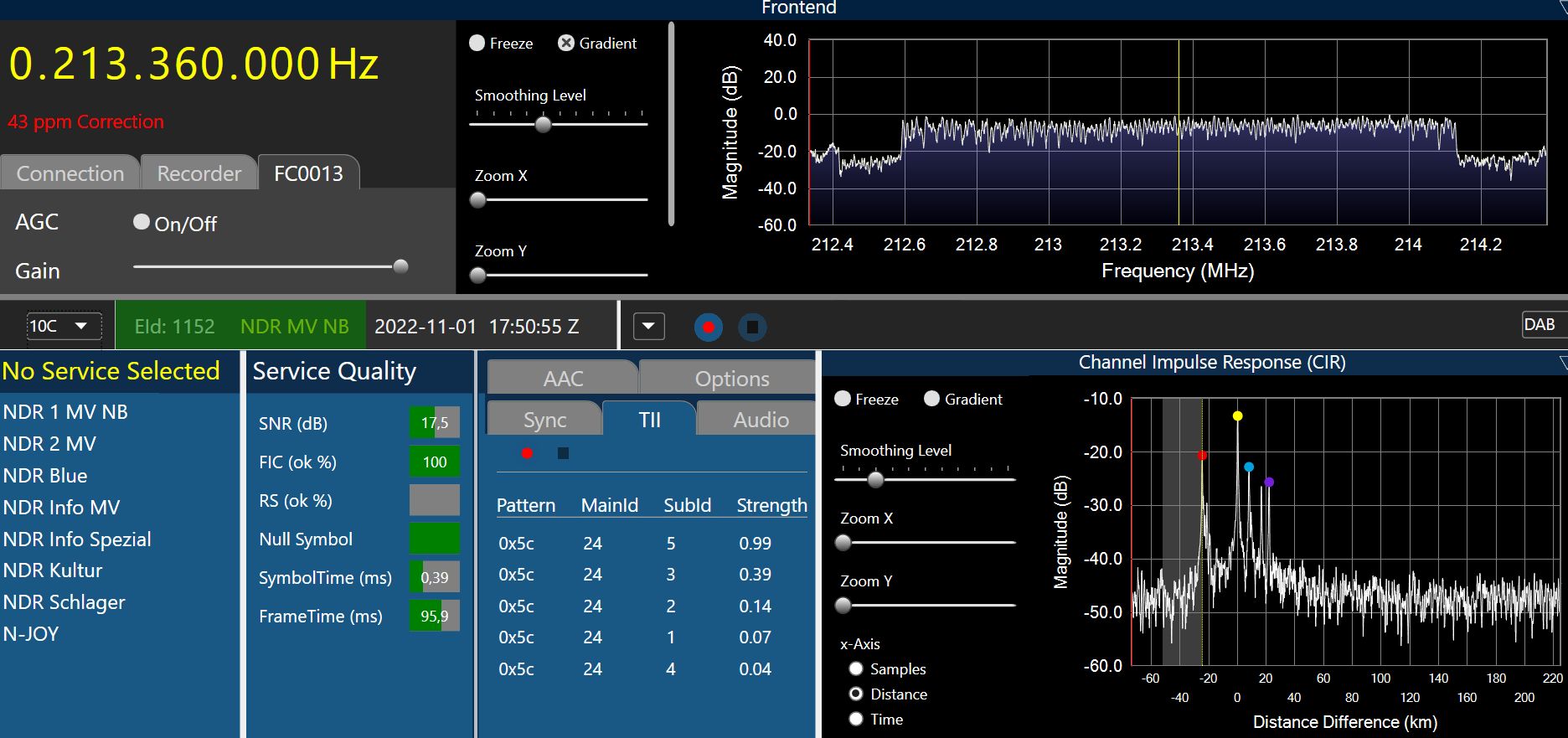This screenshot has width=1568, height=738.
Task: Collapse the Channel Impulse Response panel
Action: (1562, 362)
